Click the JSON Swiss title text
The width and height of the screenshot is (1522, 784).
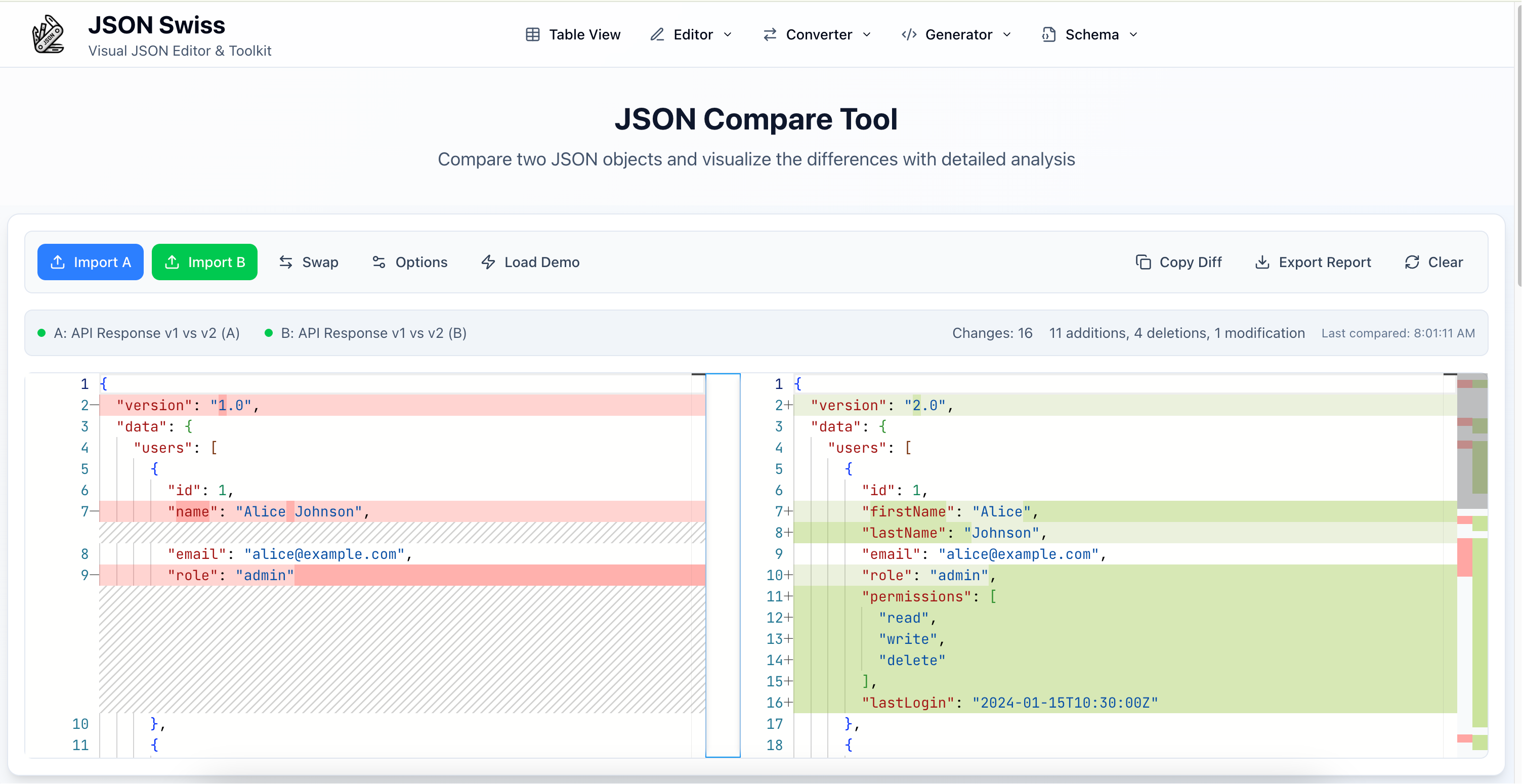156,25
